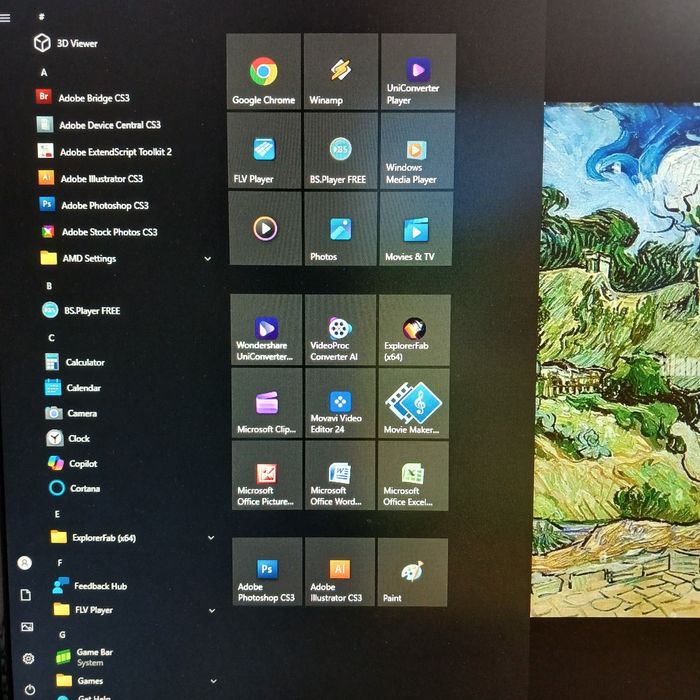The image size is (700, 700).
Task: Click the # section header
Action: point(41,17)
